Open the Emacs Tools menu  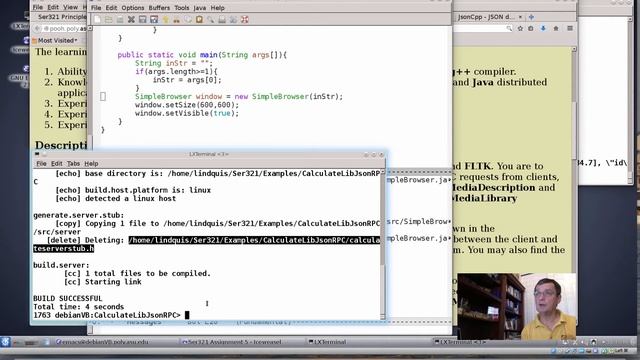(x=182, y=8)
